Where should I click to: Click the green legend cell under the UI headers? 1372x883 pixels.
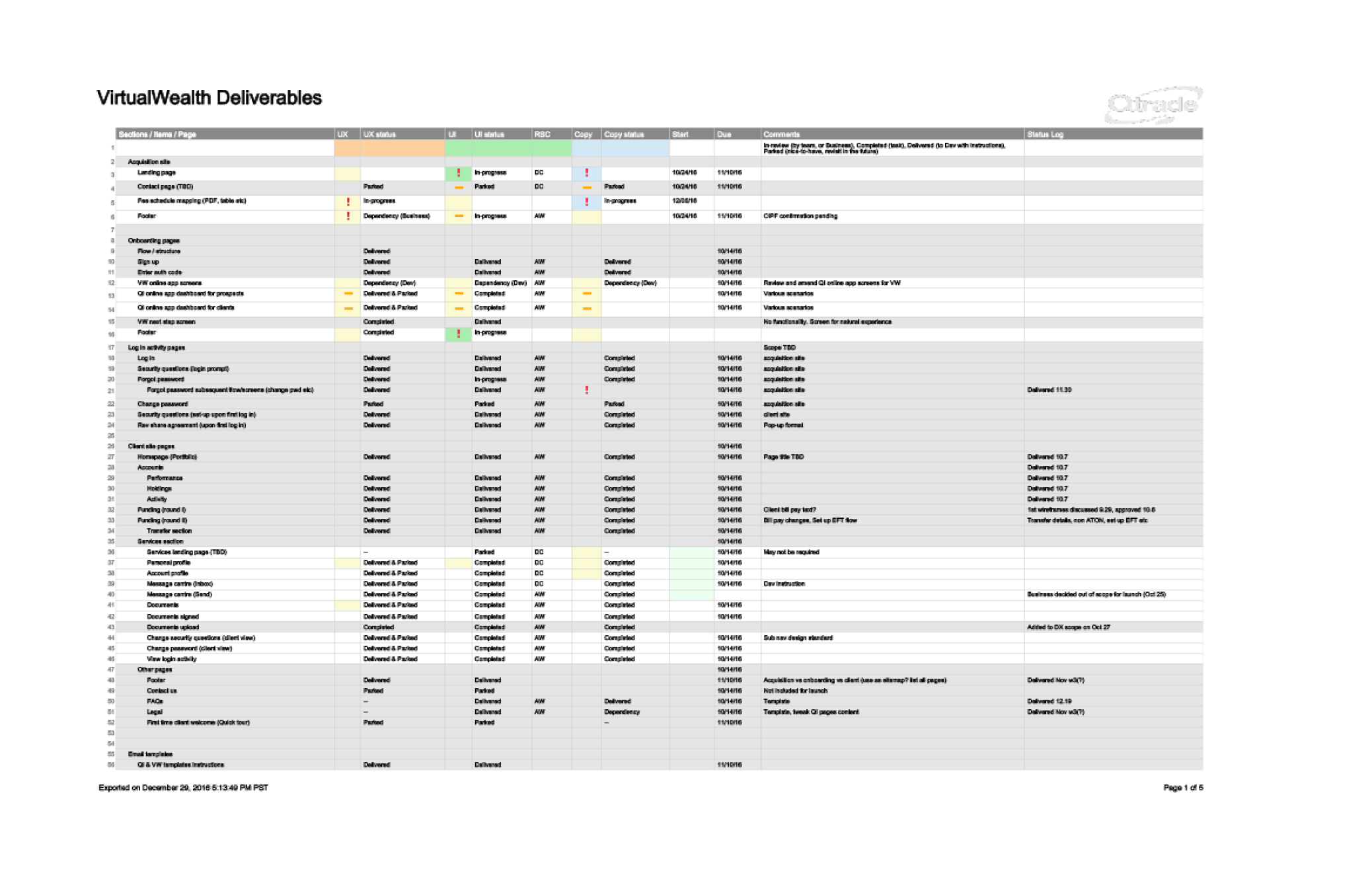pyautogui.click(x=508, y=148)
